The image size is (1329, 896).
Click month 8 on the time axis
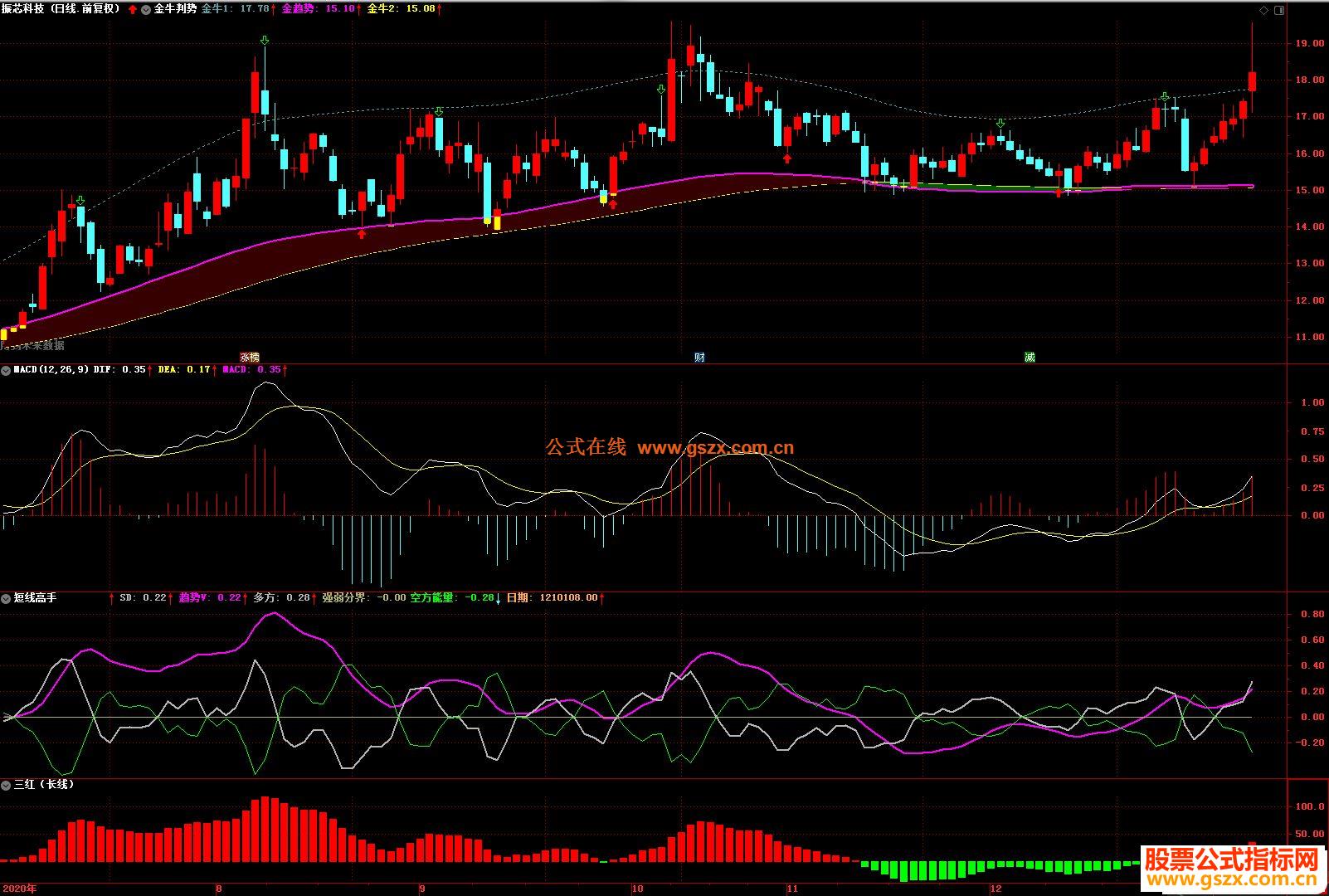pos(219,889)
